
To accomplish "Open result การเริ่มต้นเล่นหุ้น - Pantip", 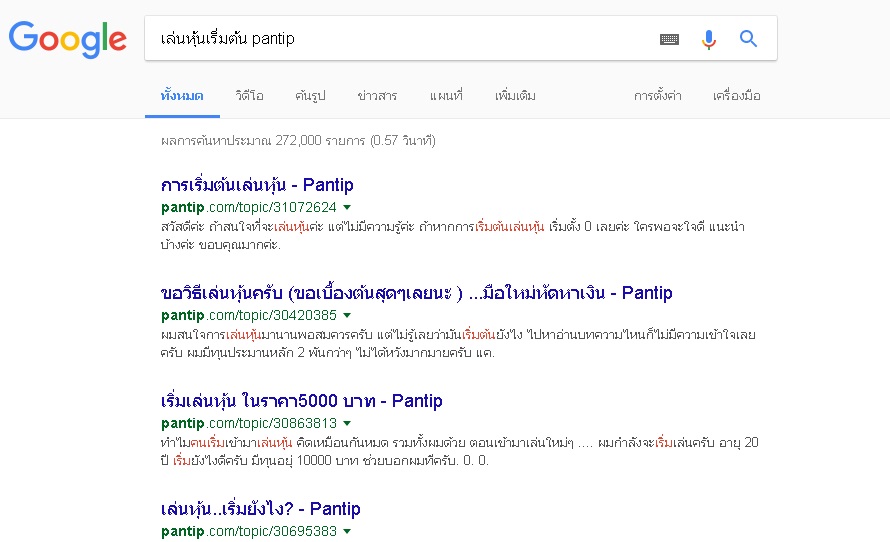I will coord(257,185).
